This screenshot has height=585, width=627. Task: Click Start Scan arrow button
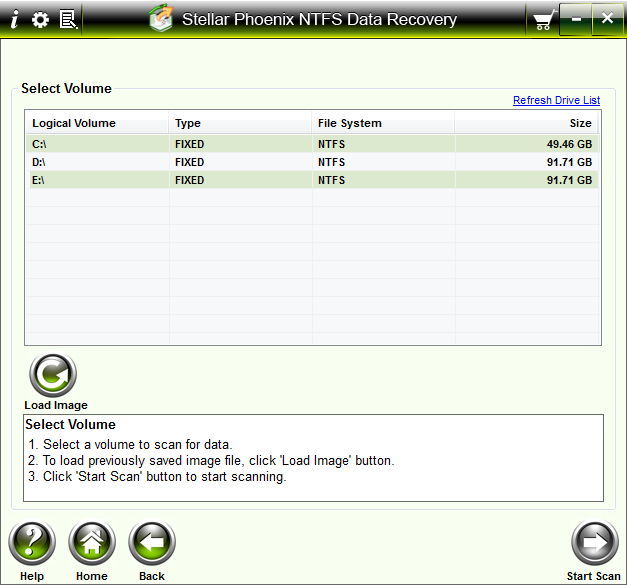(595, 543)
